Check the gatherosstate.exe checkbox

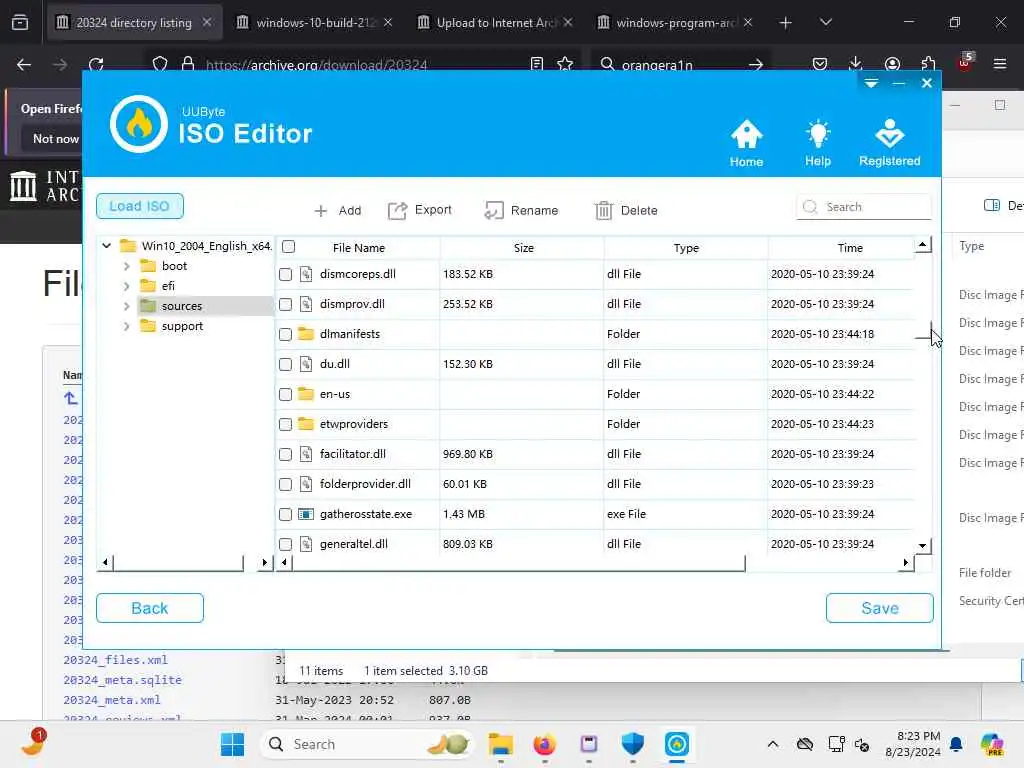tap(285, 515)
